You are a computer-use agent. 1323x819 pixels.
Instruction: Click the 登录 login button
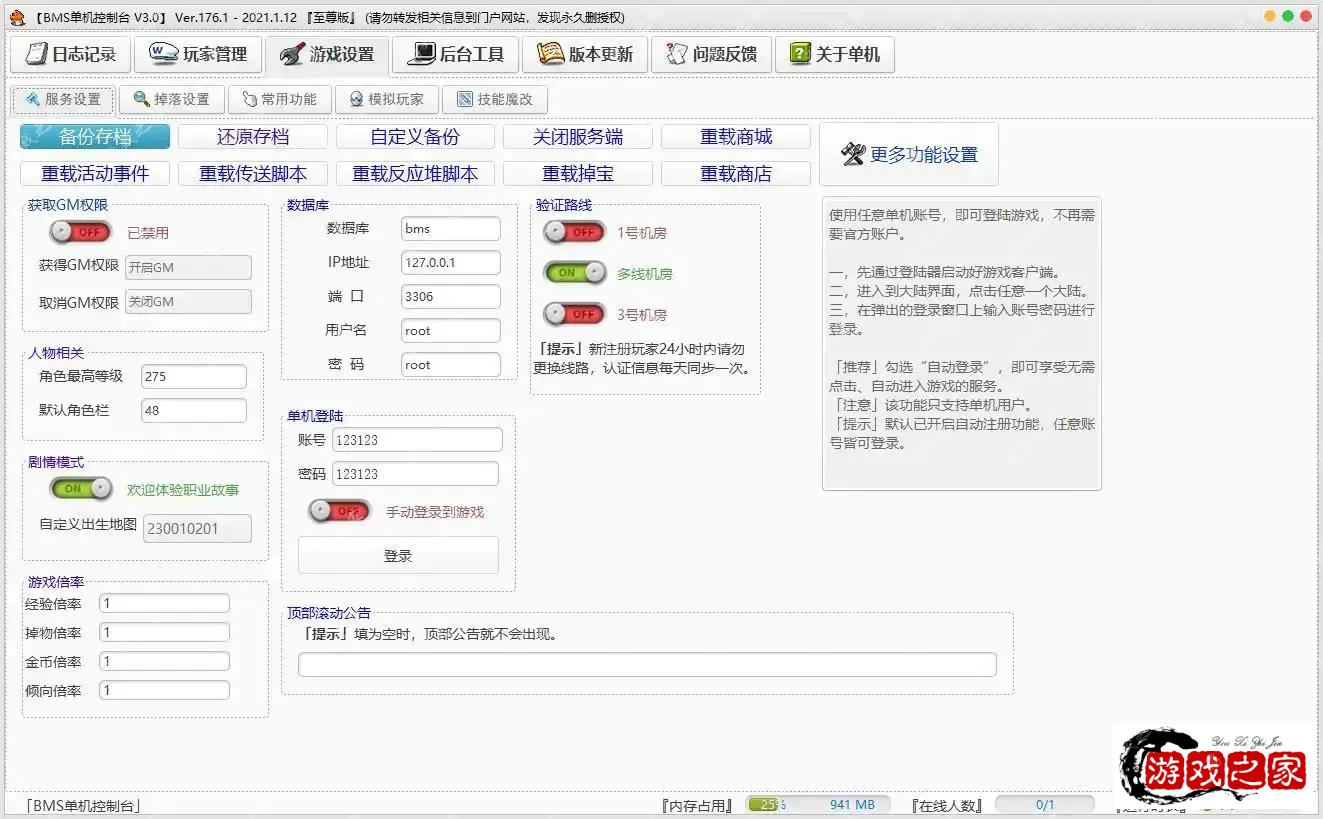coord(397,553)
